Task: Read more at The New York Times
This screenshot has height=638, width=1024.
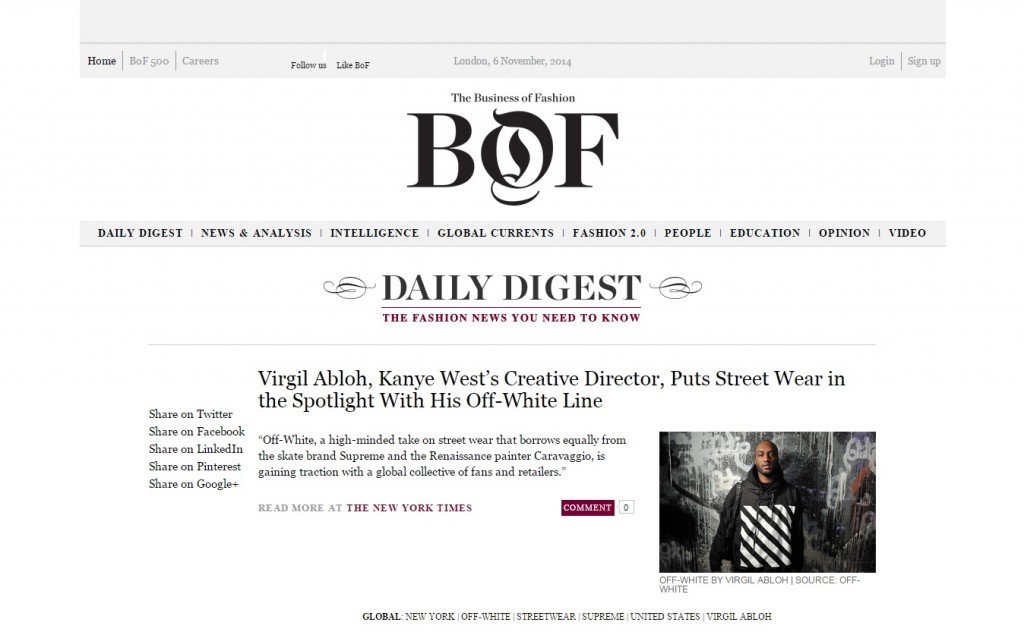Action: click(x=409, y=508)
